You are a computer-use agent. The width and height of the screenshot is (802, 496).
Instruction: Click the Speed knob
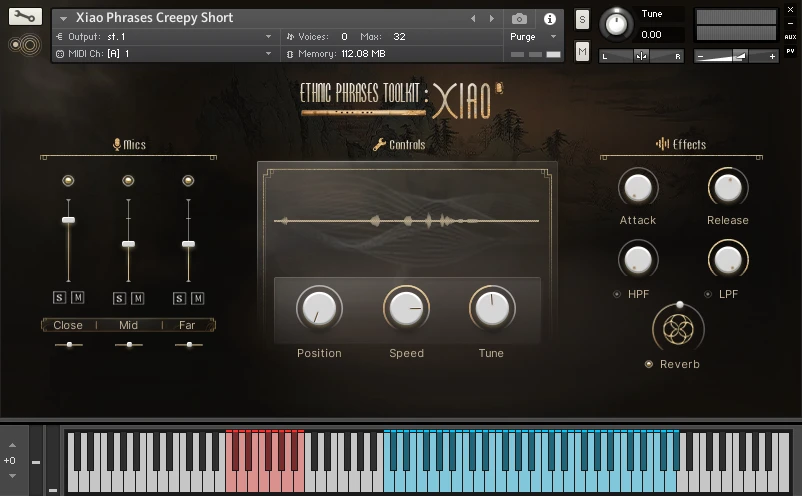[x=406, y=308]
